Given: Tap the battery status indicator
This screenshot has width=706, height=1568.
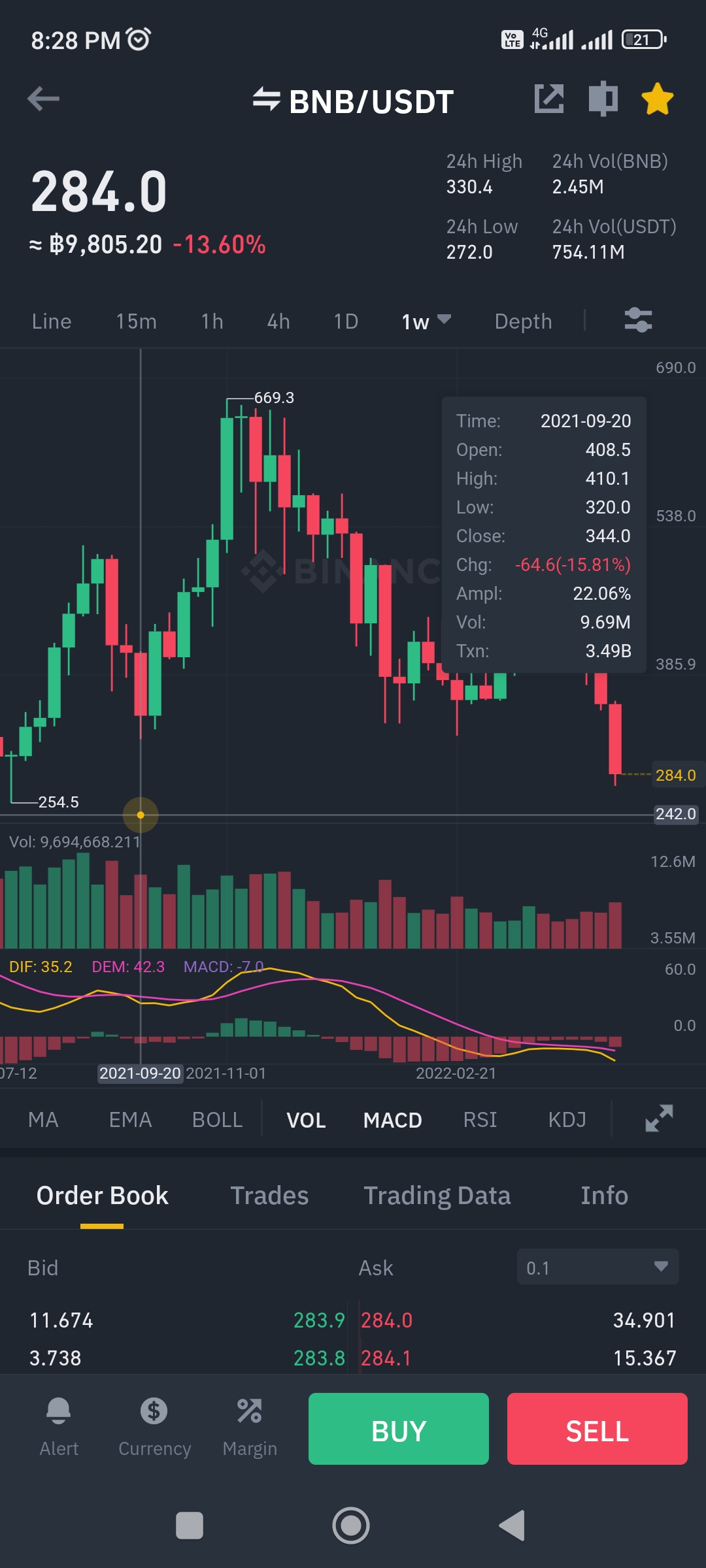Looking at the screenshot, I should pos(644,40).
